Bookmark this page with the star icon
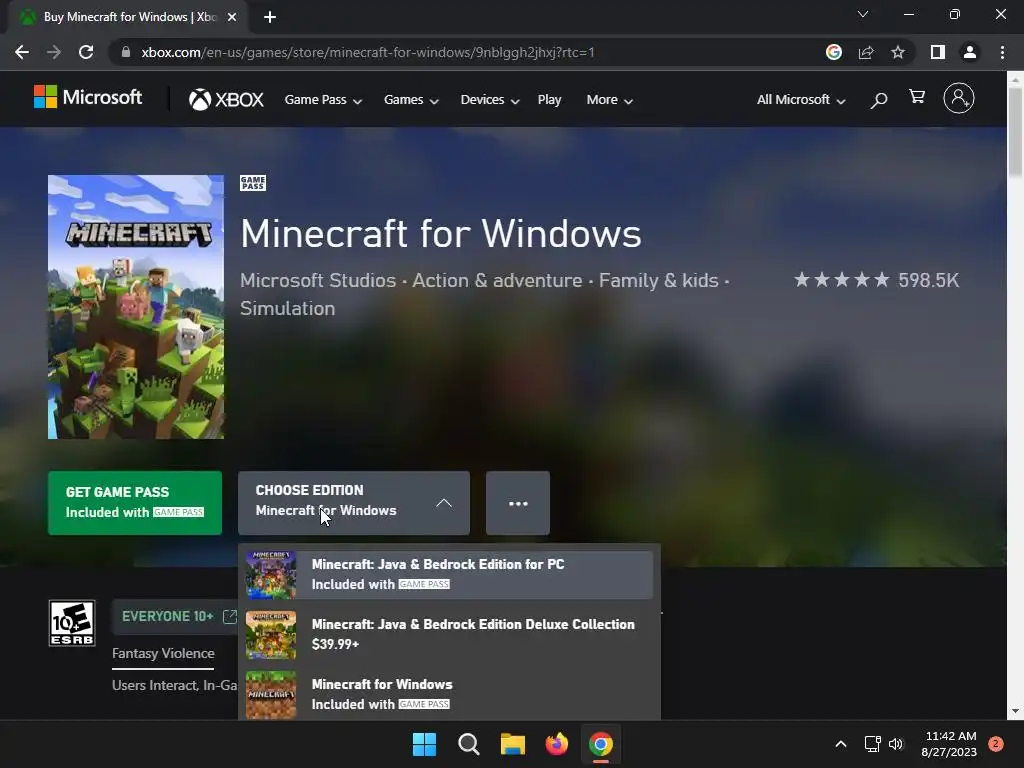The image size is (1024, 768). click(x=898, y=52)
